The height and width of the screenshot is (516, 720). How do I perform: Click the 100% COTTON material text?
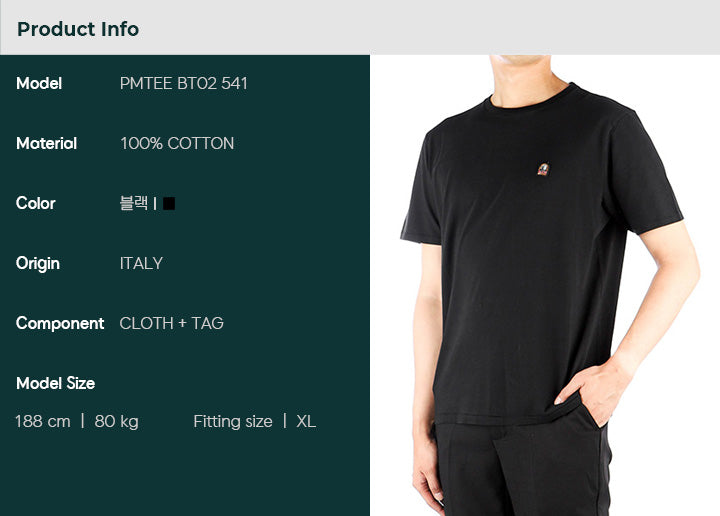click(x=177, y=143)
